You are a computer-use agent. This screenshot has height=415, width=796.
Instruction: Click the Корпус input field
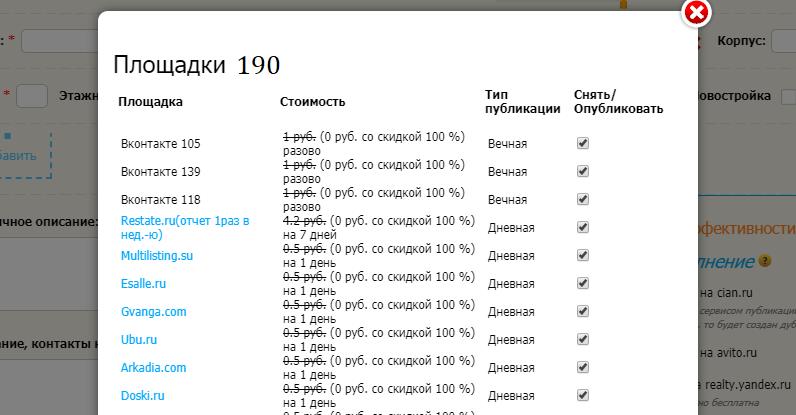784,41
